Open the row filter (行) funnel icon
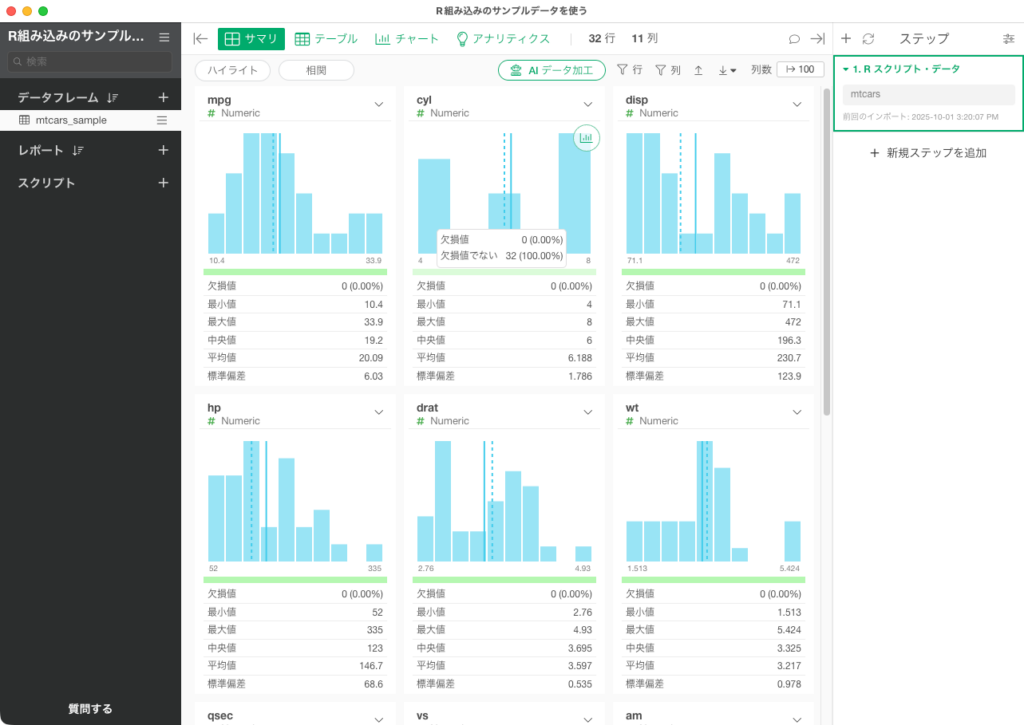The image size is (1024, 725). pos(629,70)
